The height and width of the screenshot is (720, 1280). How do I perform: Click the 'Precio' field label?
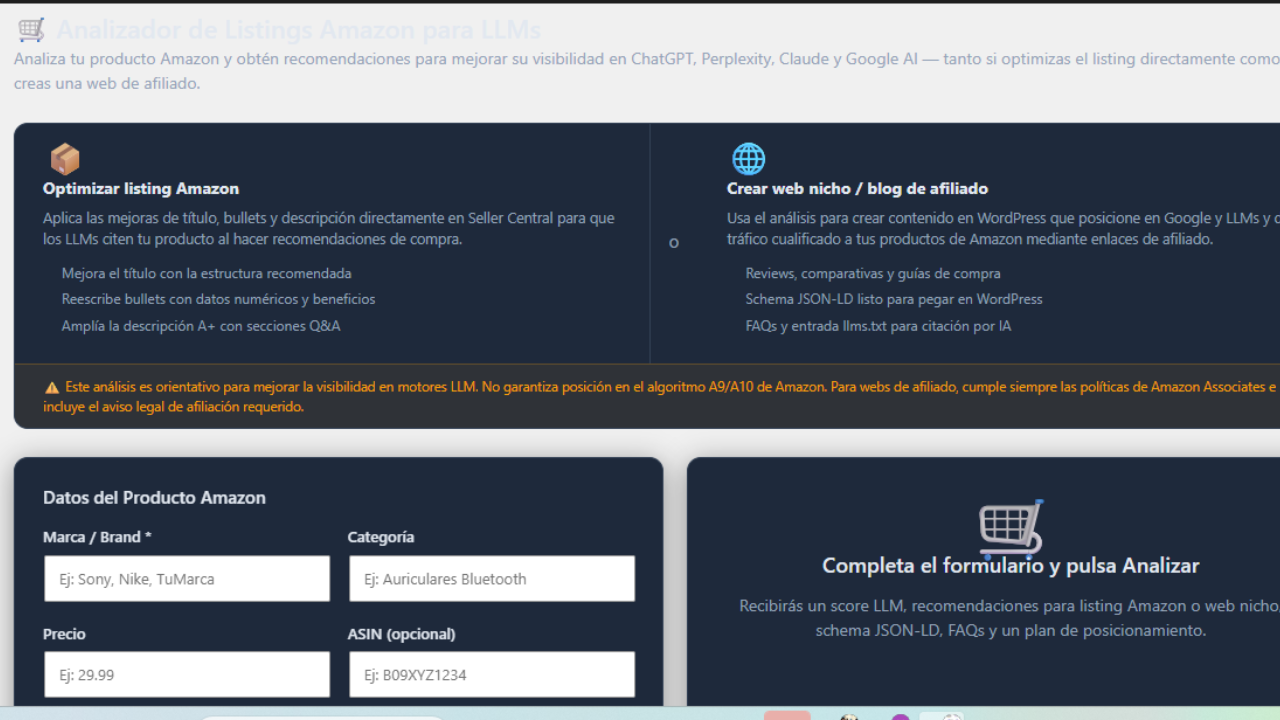(x=64, y=634)
